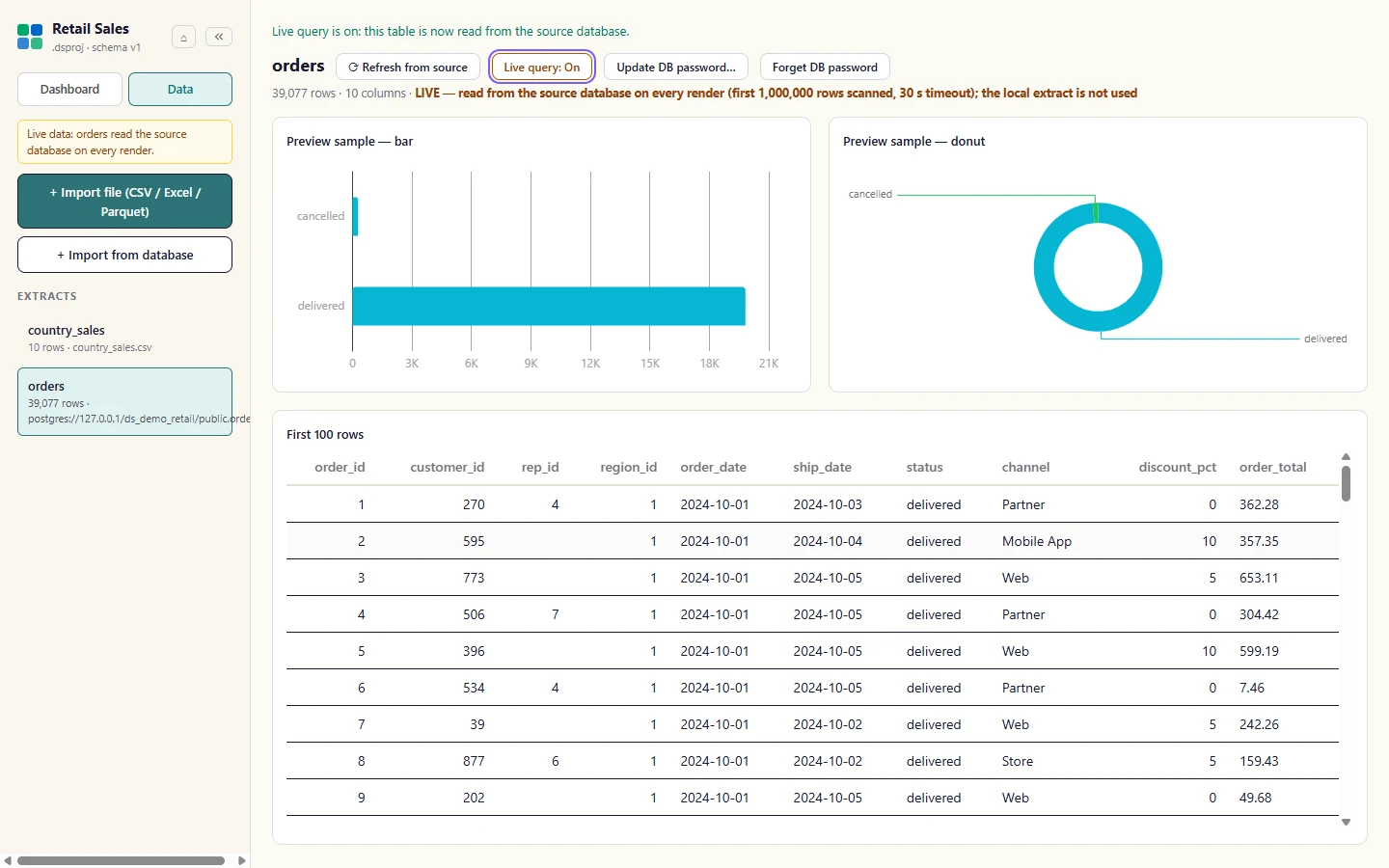Click Forget DB password

click(825, 67)
